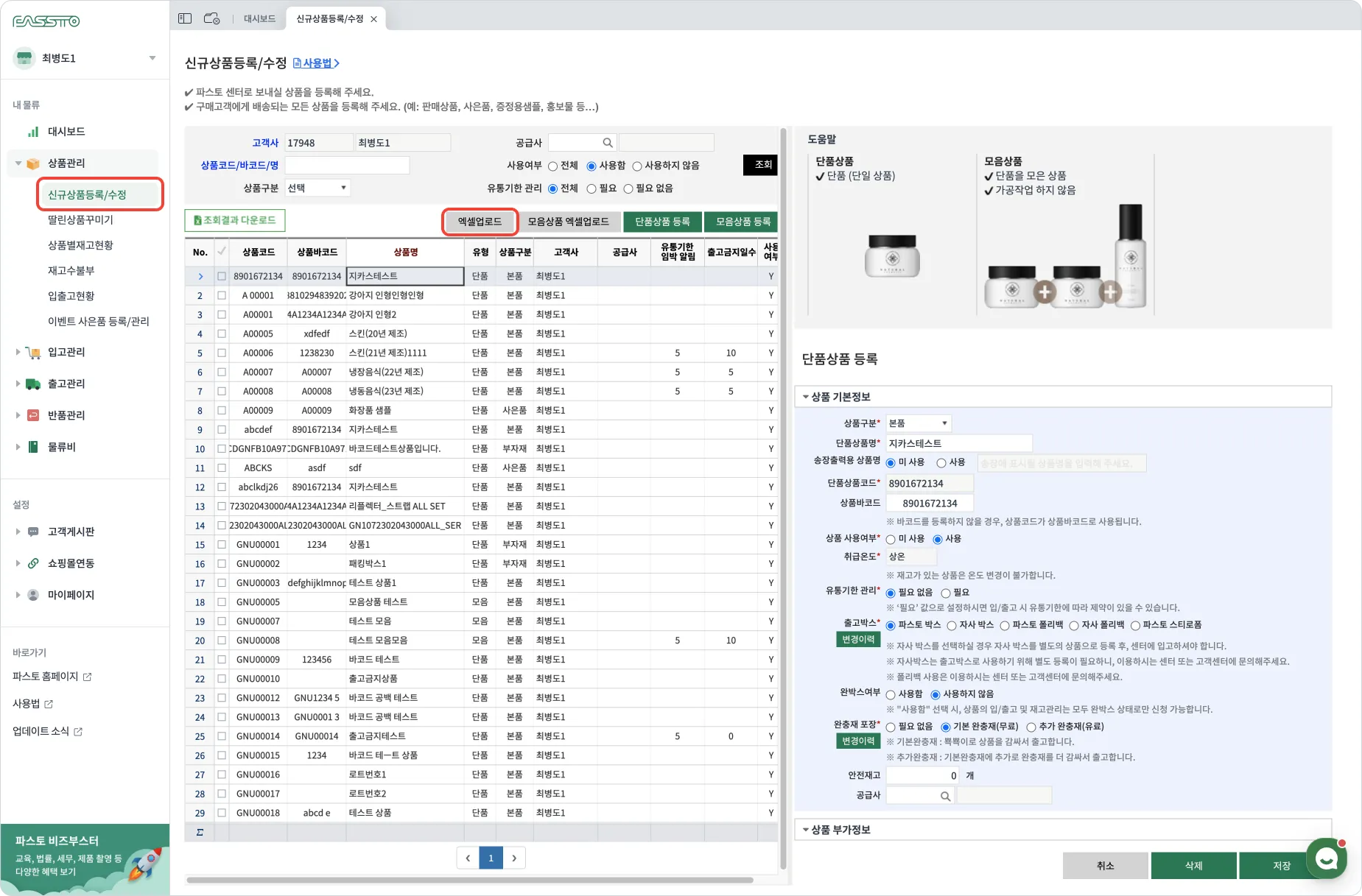Click the 단품상품 jar thumbnail in 도움말
The image size is (1362, 896).
(x=892, y=255)
